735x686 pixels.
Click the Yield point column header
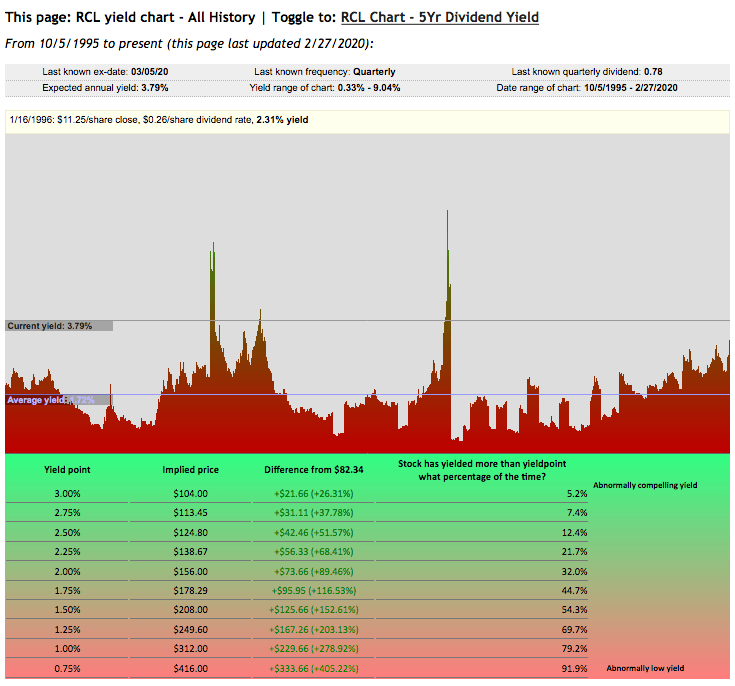67,470
